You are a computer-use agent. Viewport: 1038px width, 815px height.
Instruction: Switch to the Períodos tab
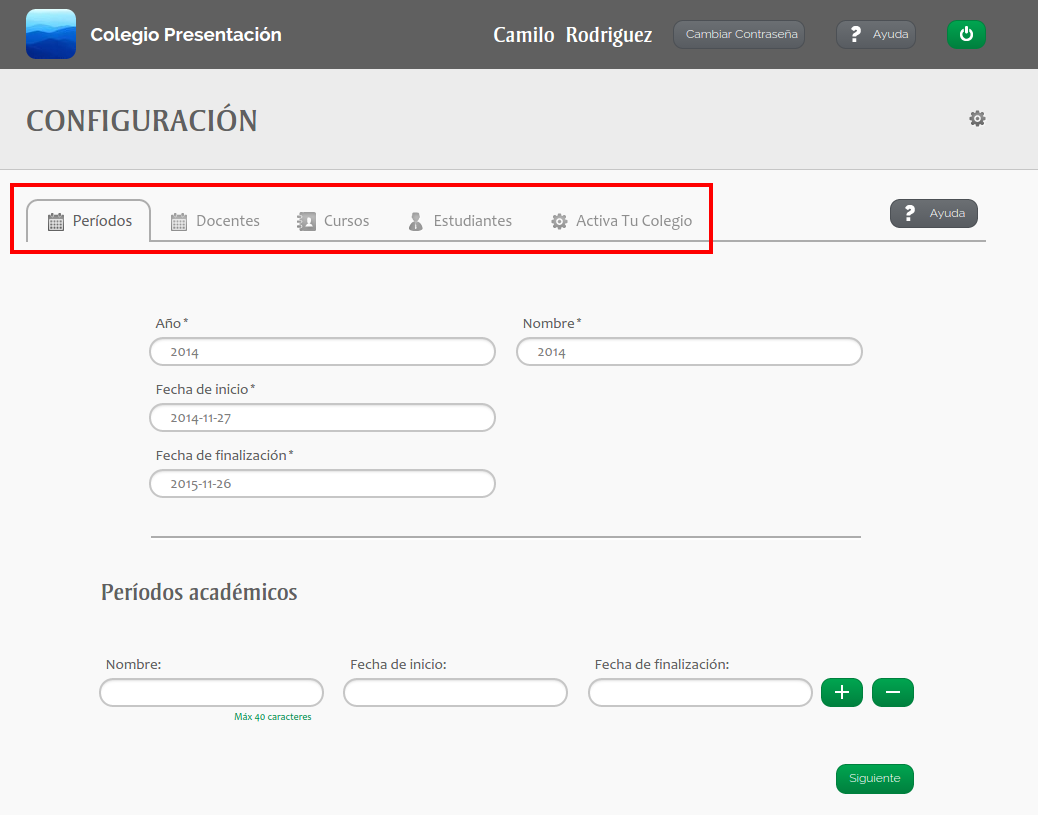[89, 221]
